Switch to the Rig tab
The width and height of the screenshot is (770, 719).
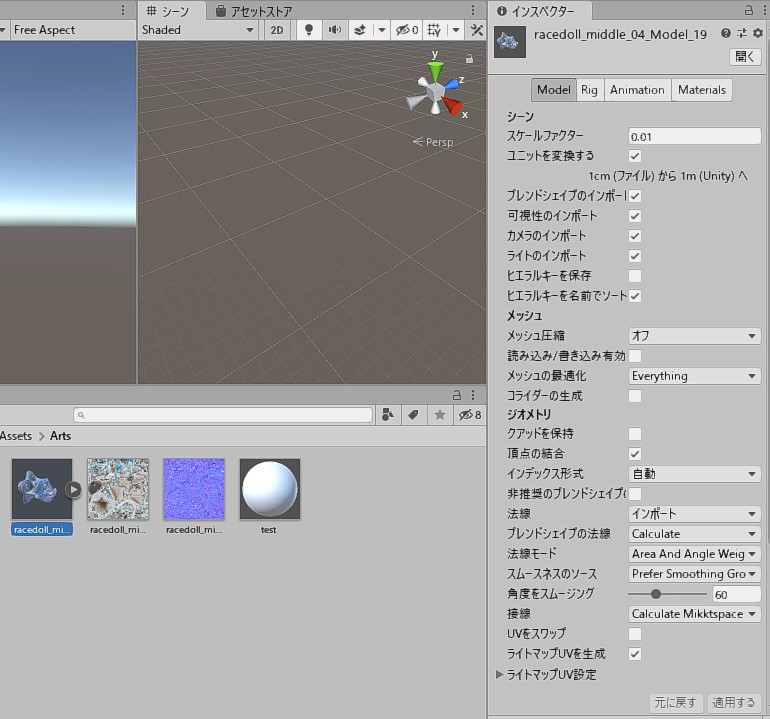pyautogui.click(x=589, y=90)
